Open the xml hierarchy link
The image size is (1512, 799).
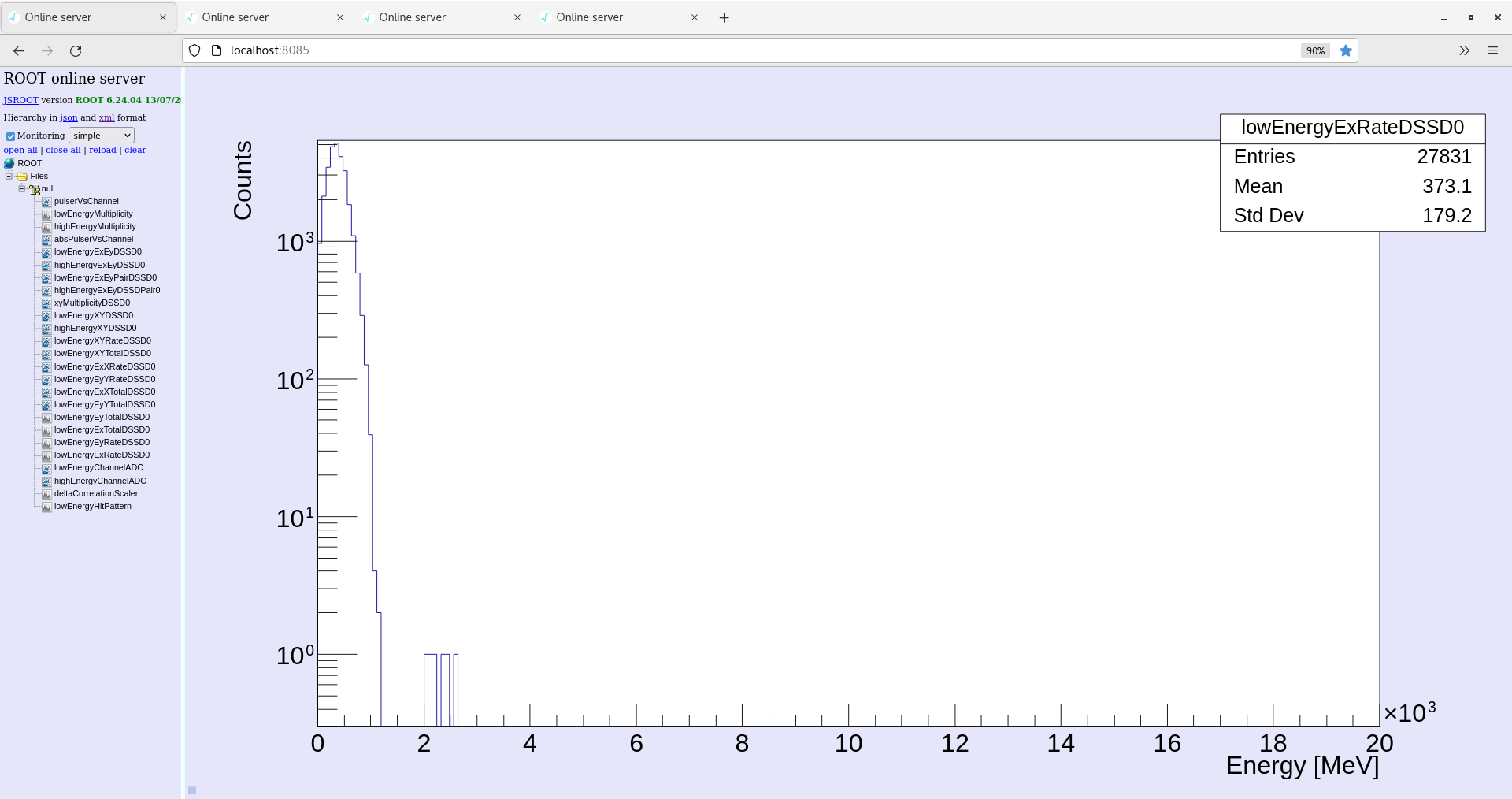(x=106, y=117)
